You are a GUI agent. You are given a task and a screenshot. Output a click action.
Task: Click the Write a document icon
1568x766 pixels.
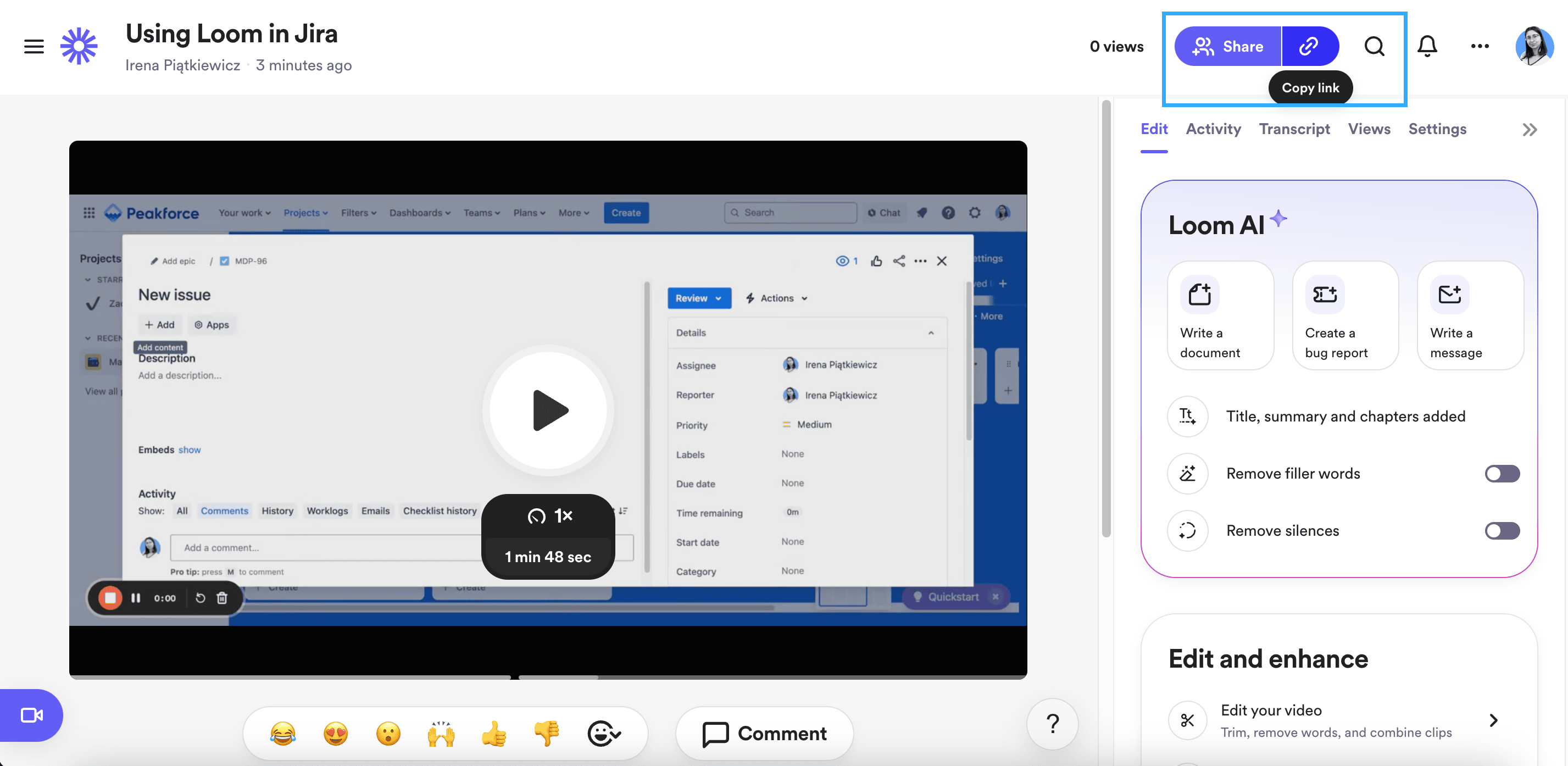[1200, 295]
